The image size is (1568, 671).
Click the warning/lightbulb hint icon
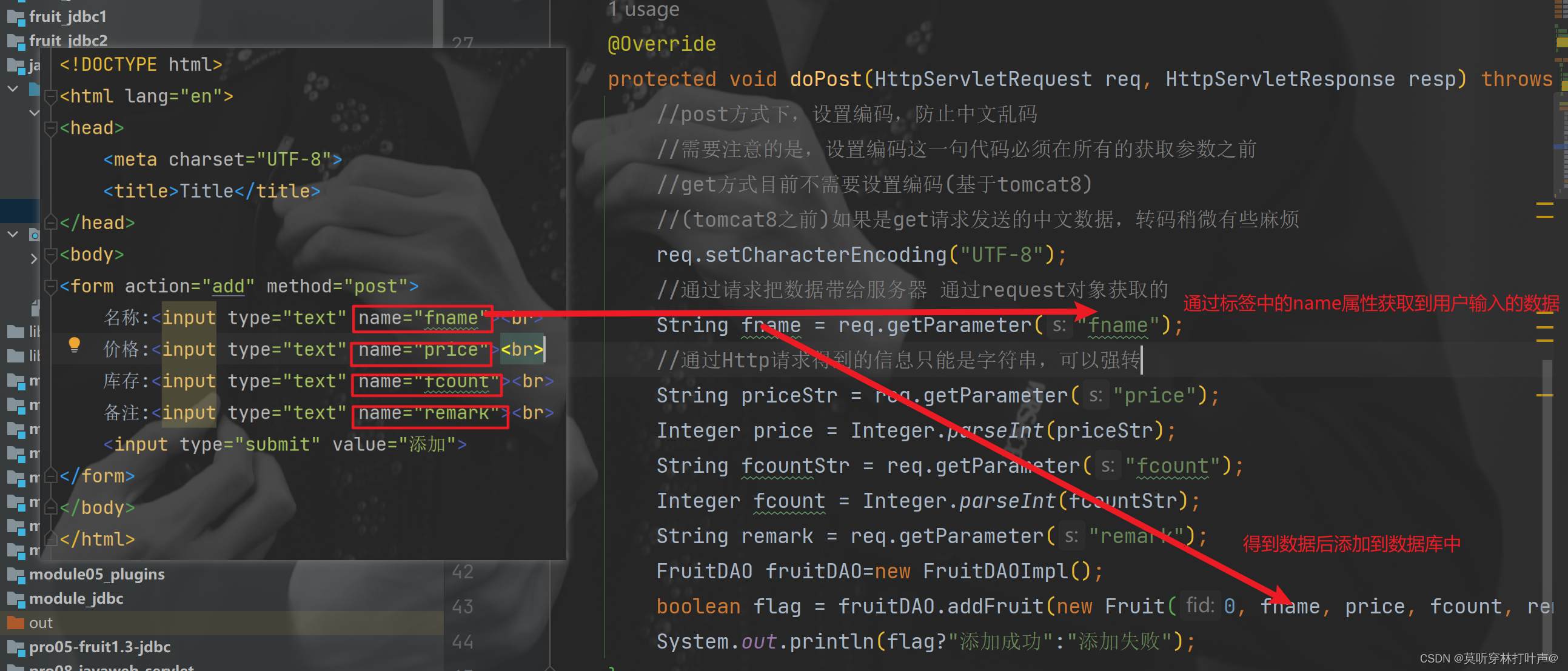point(74,347)
